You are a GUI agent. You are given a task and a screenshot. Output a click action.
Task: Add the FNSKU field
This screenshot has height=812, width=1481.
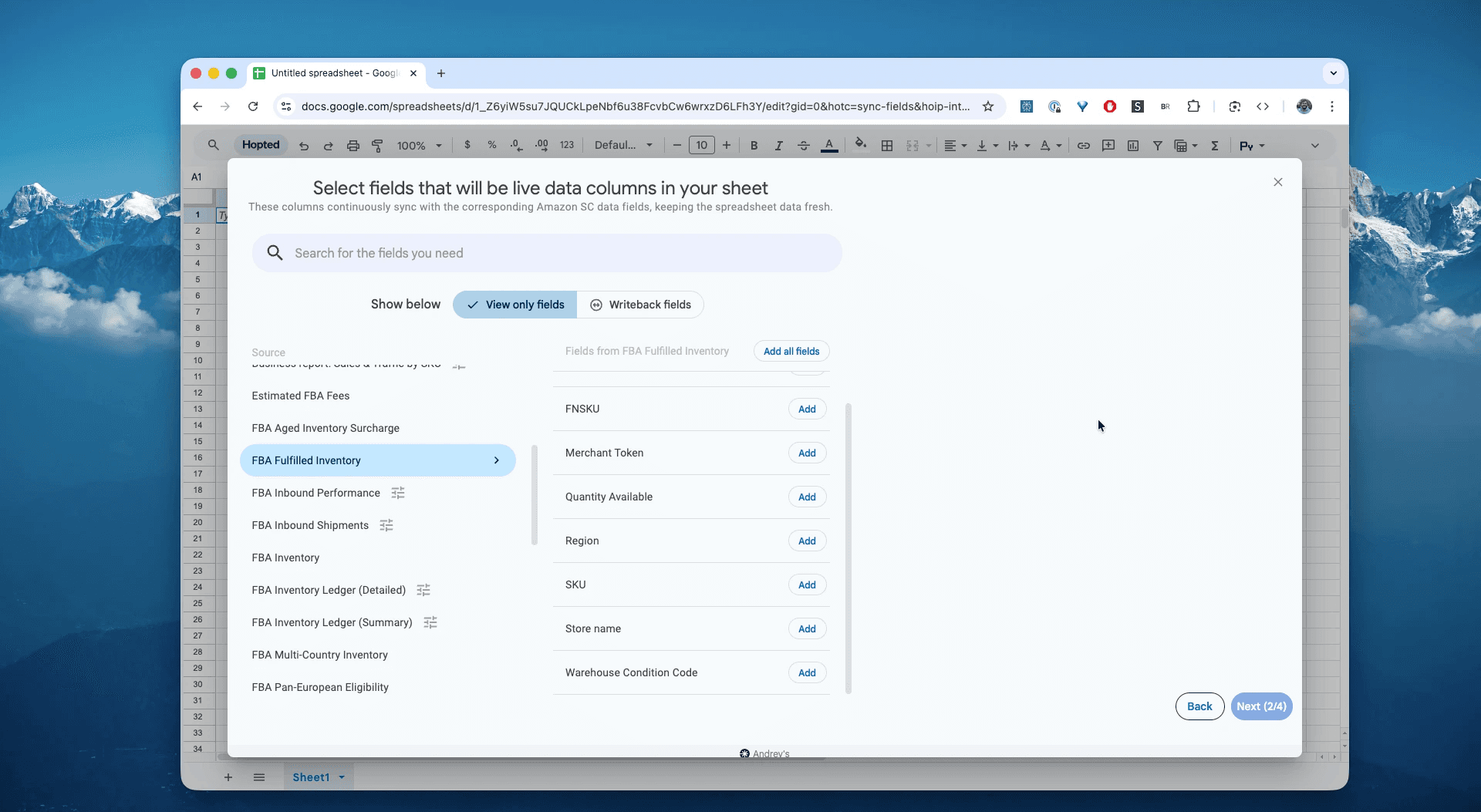tap(807, 409)
